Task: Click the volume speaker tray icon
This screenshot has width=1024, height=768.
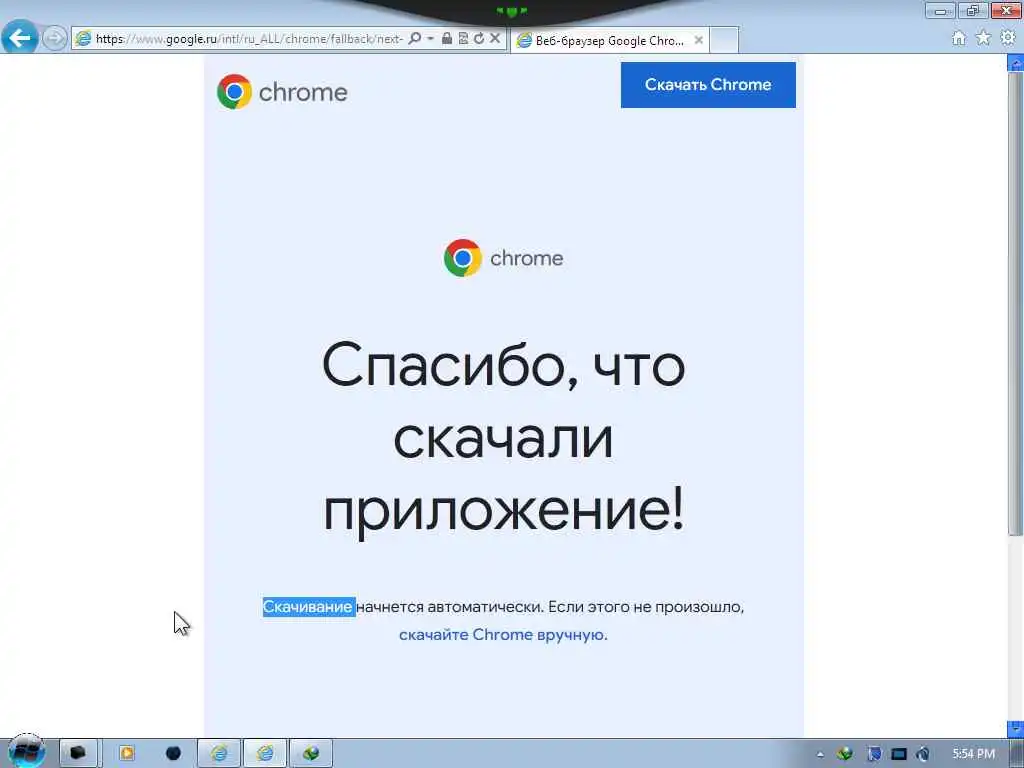Action: tap(923, 754)
